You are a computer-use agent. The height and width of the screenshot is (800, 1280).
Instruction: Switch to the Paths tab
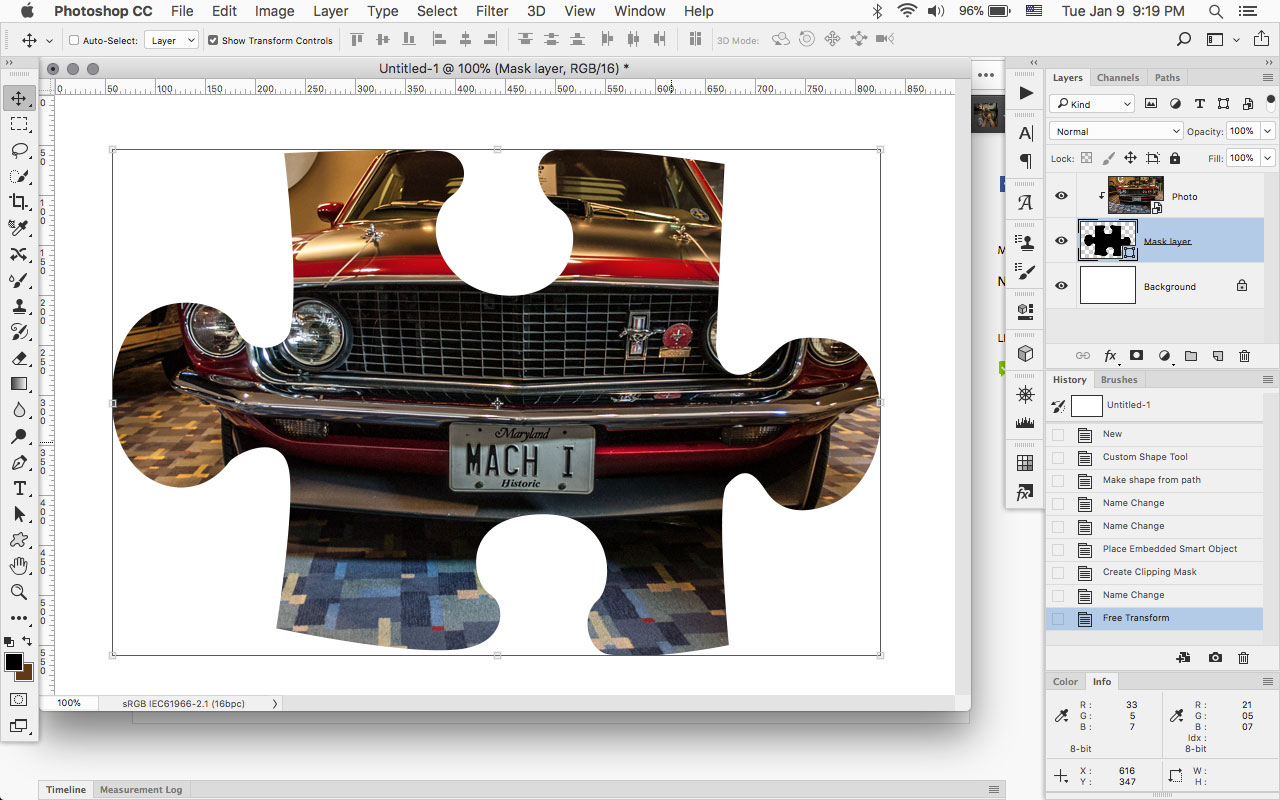click(1167, 77)
